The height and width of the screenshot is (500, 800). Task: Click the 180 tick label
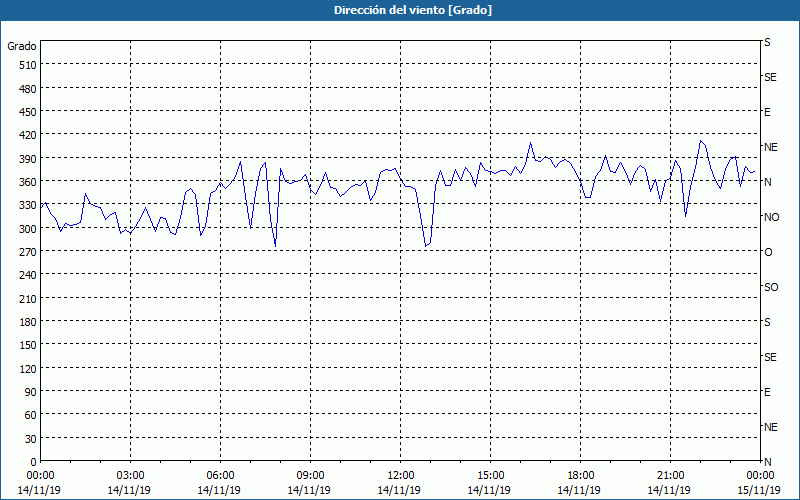point(28,322)
